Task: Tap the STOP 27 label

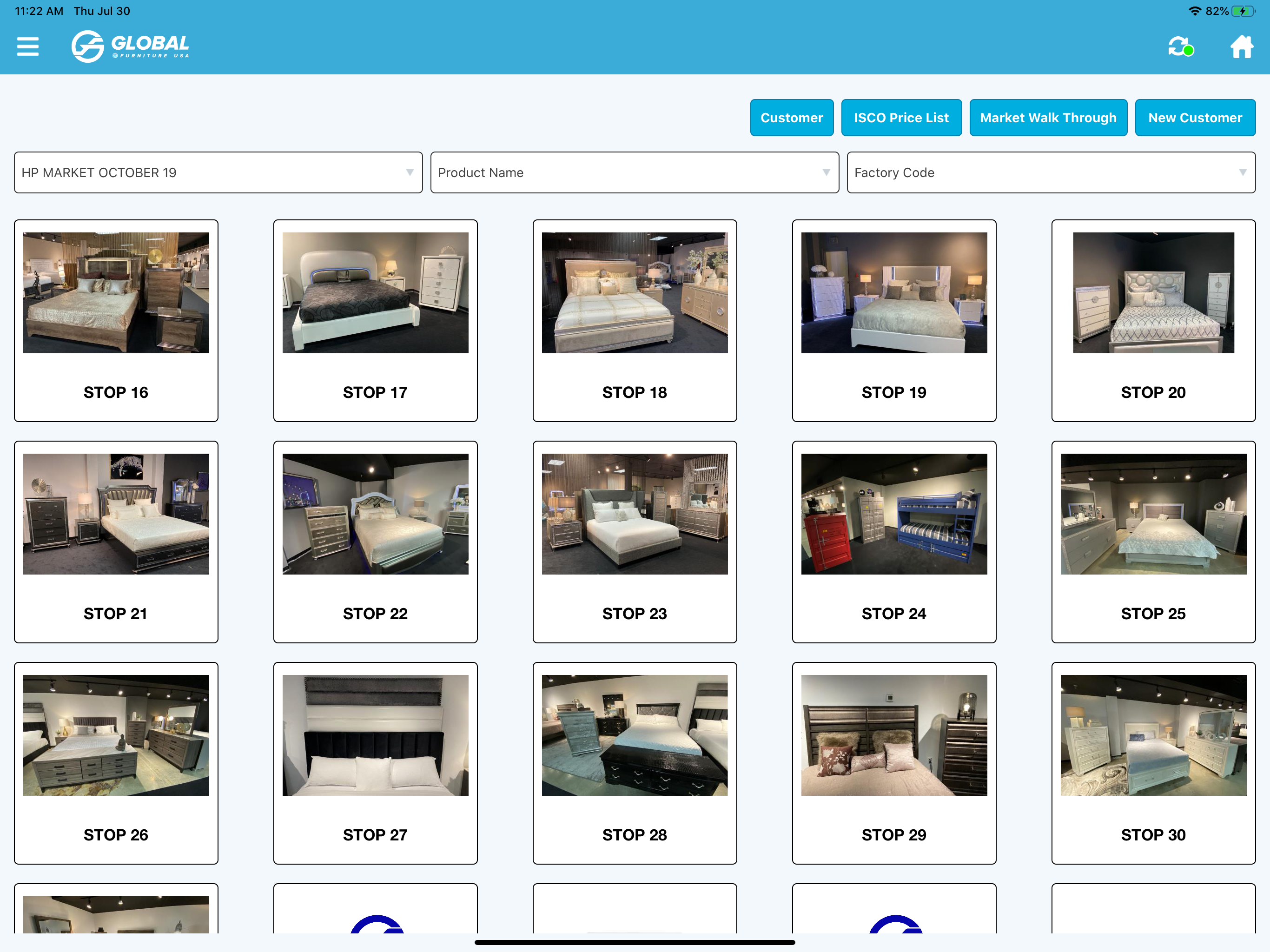Action: click(376, 834)
